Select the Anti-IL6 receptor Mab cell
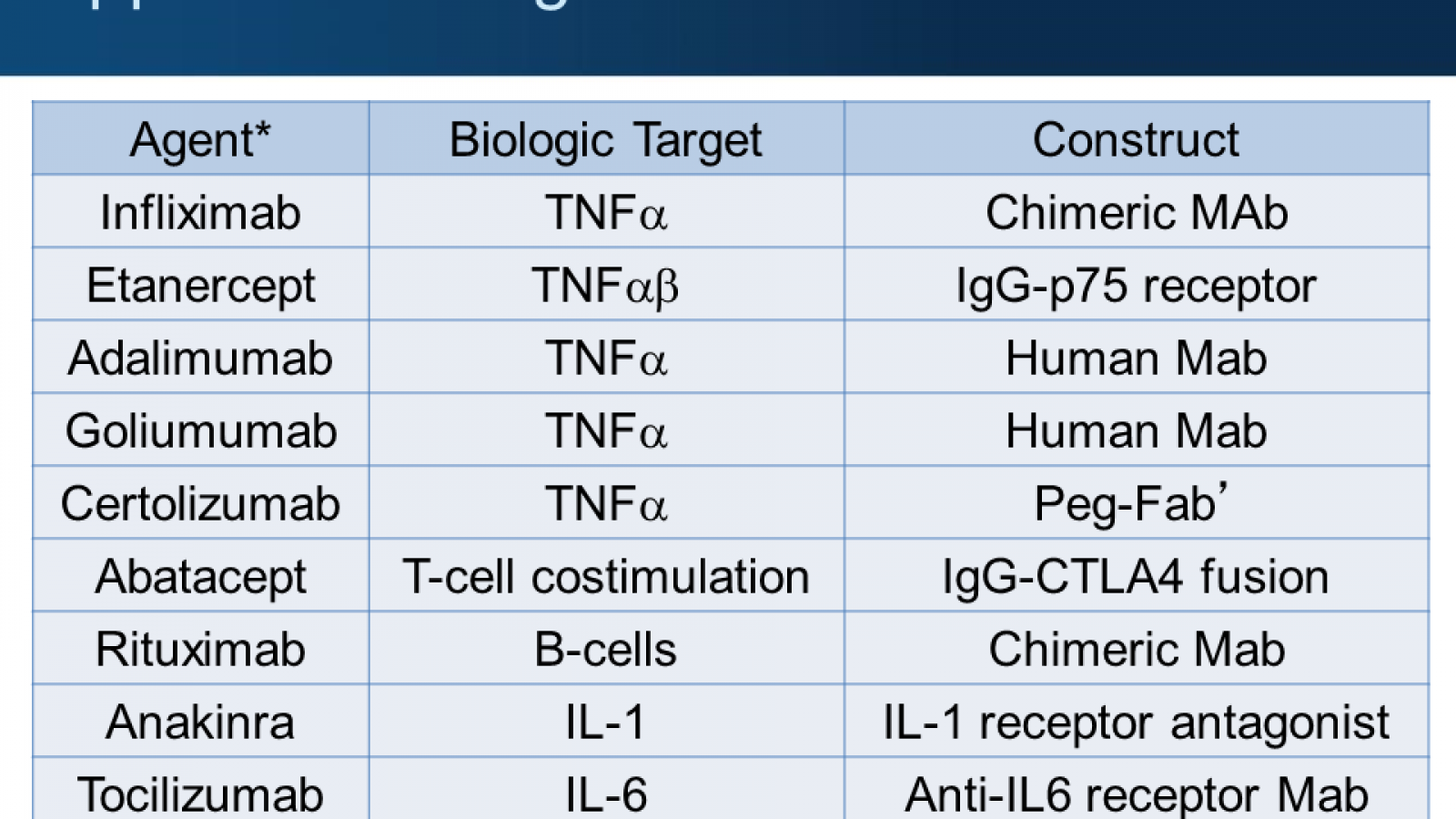The width and height of the screenshot is (1456, 819). [x=1136, y=794]
